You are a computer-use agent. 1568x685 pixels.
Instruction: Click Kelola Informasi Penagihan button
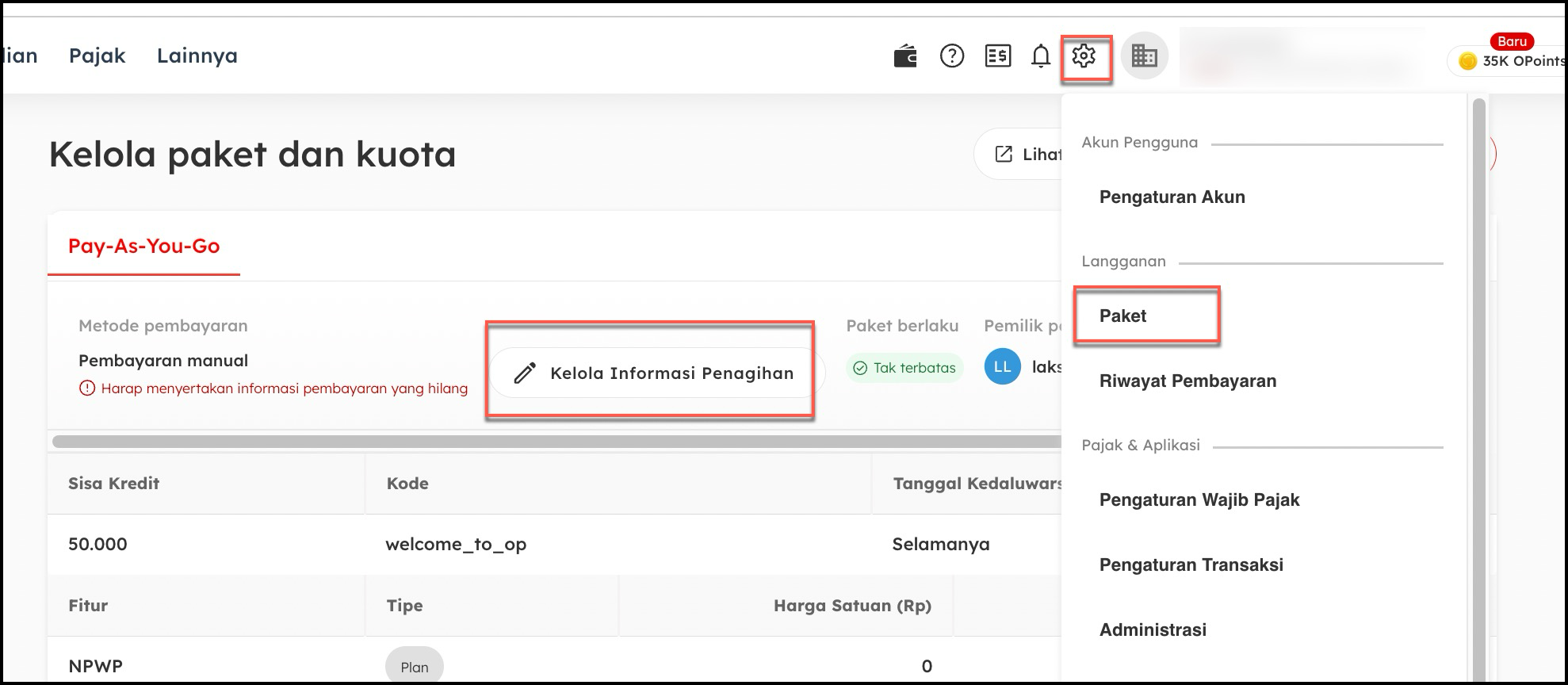point(656,373)
